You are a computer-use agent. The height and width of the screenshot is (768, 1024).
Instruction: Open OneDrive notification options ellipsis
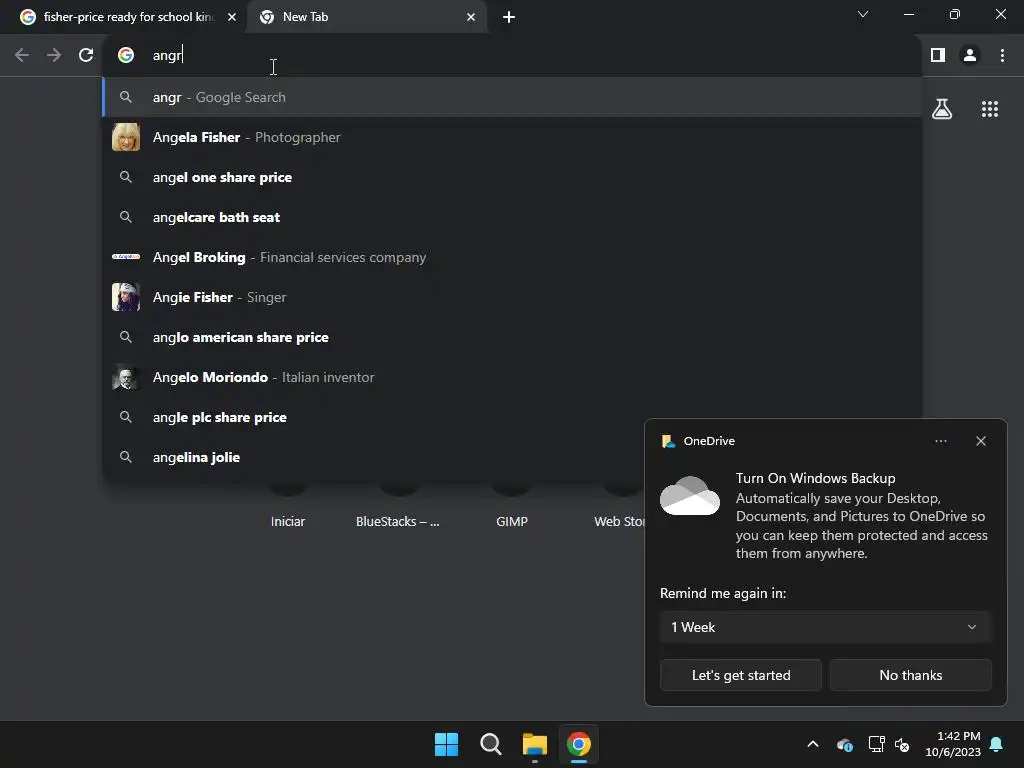pyautogui.click(x=940, y=441)
